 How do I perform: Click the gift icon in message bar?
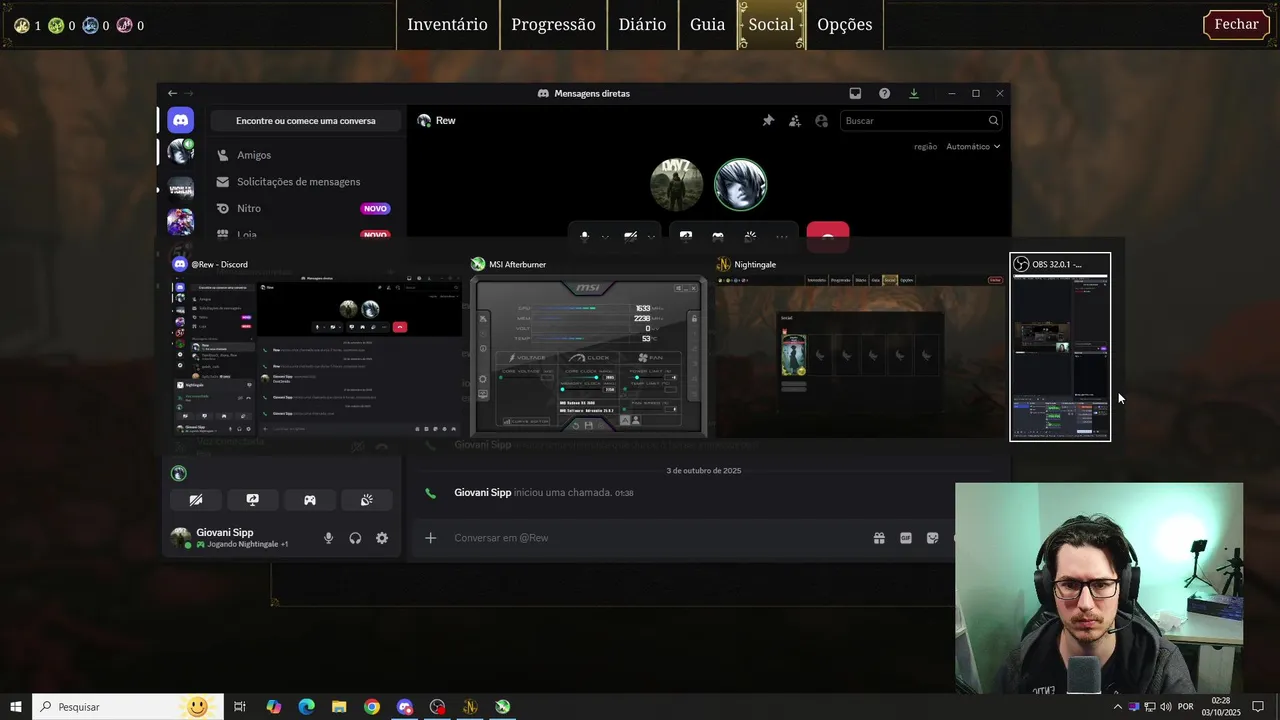[879, 538]
